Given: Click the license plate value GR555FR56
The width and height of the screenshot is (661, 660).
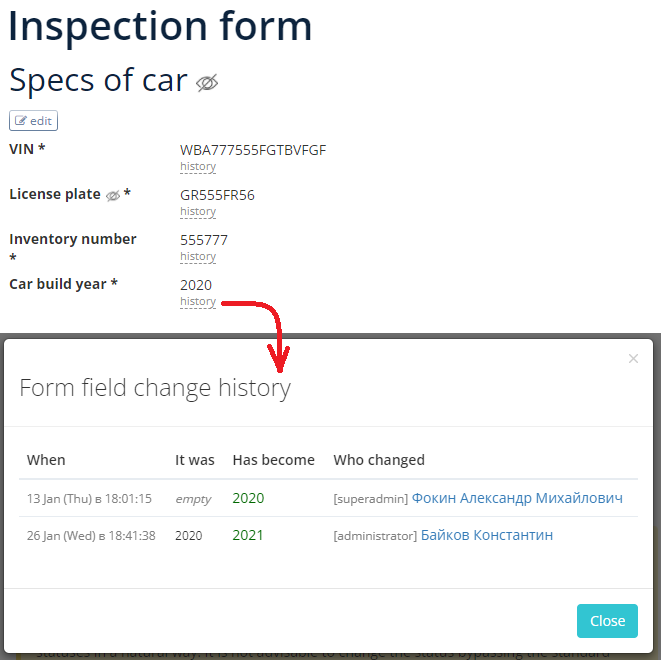Looking at the screenshot, I should click(217, 195).
